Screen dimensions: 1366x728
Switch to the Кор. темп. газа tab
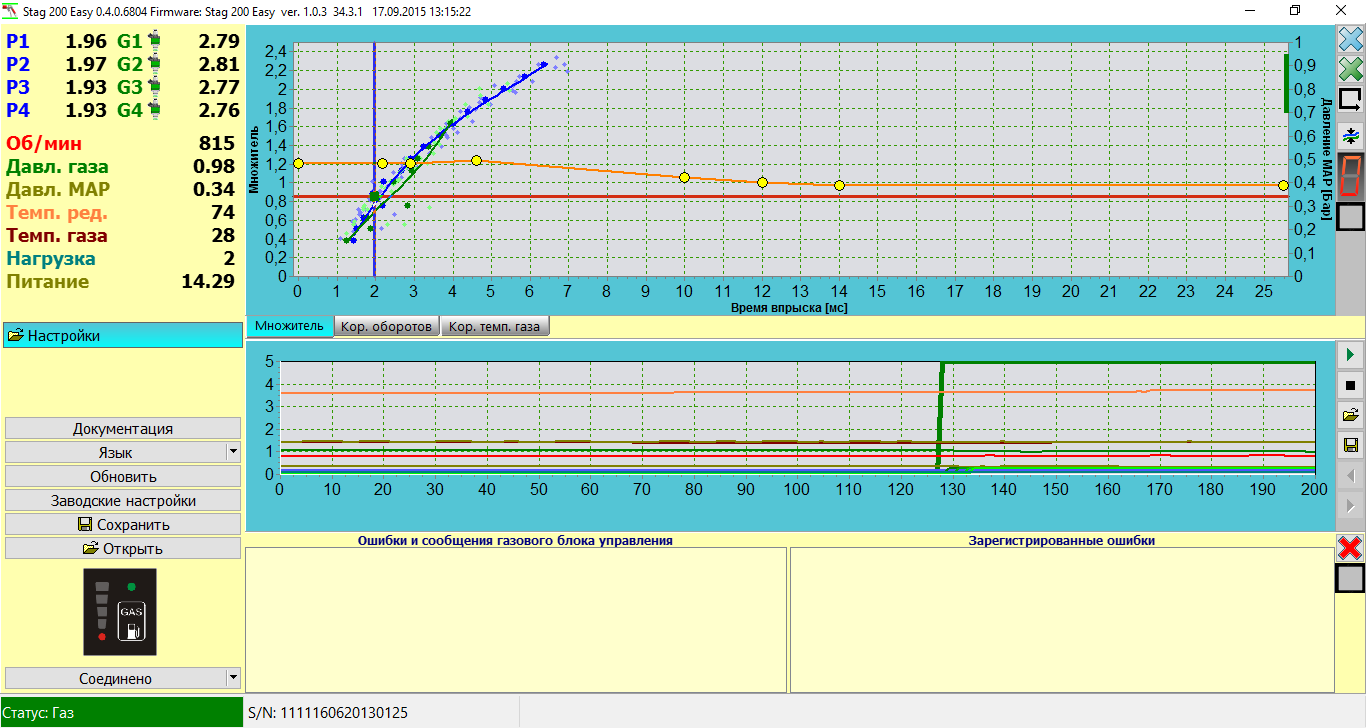coord(495,327)
